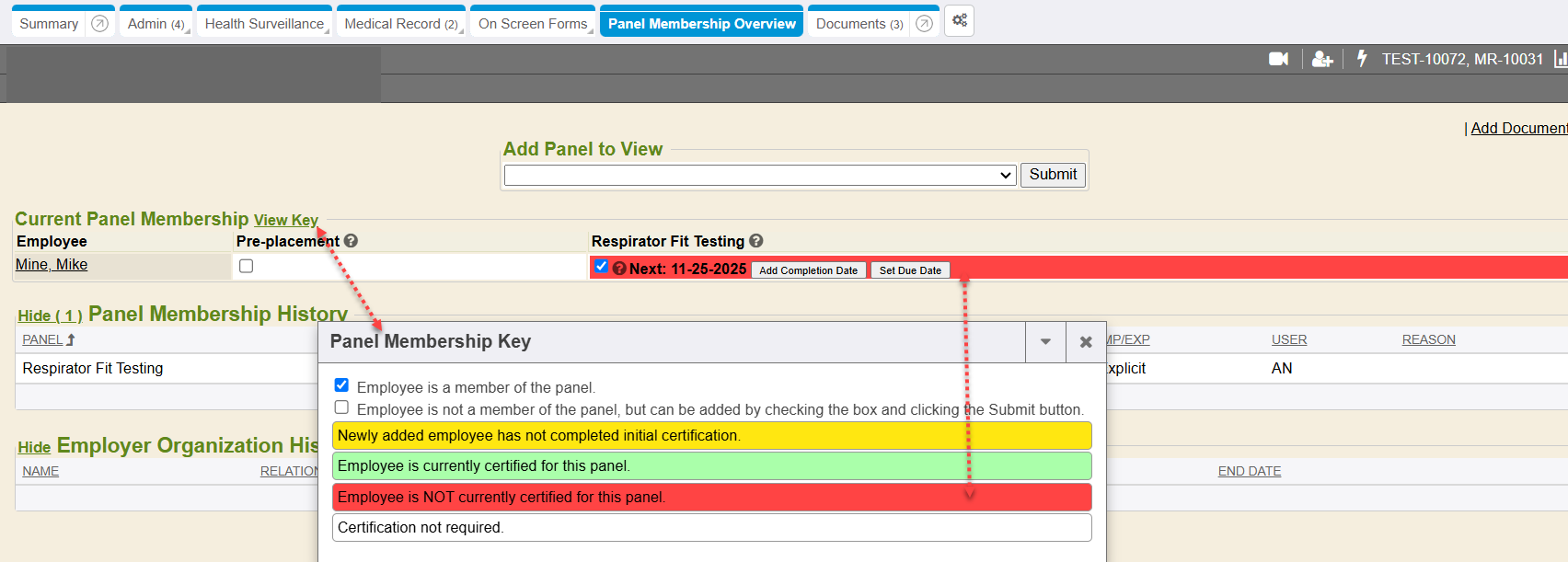
Task: Open the Add Panel to View dropdown
Action: 759,175
